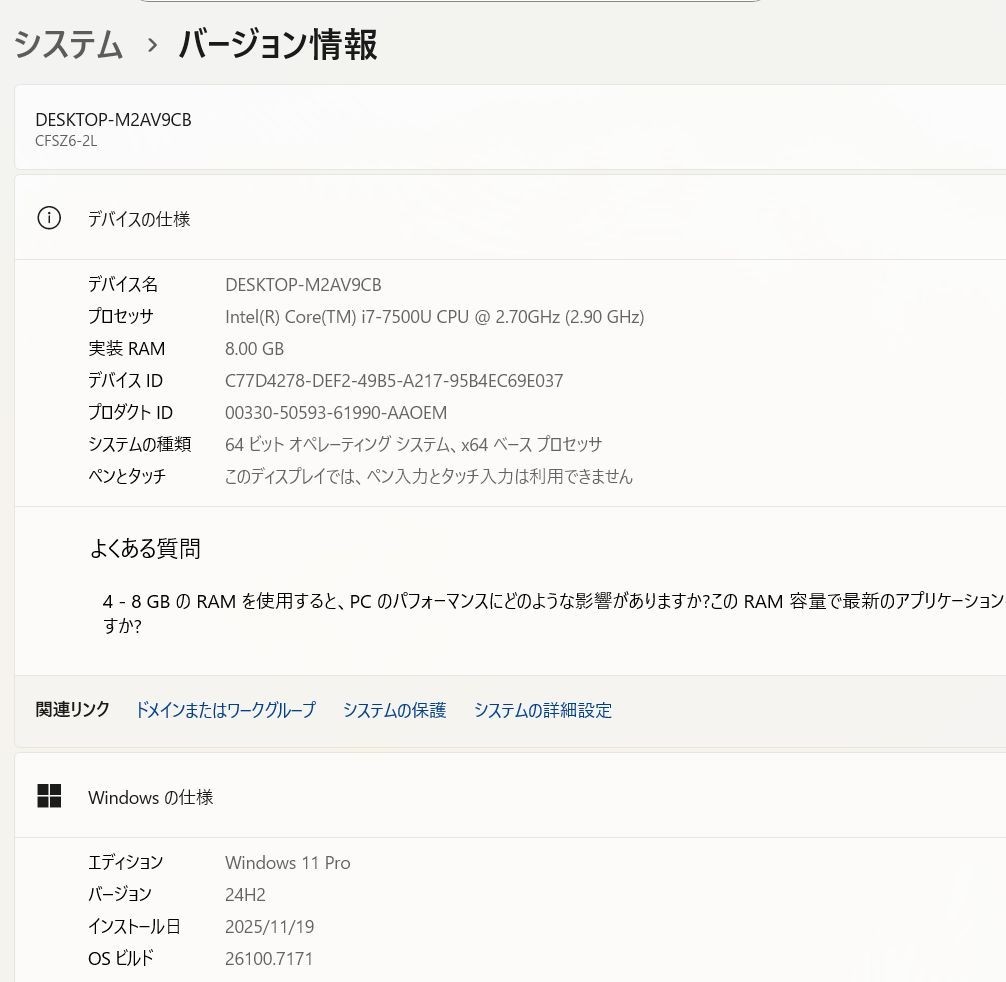
Task: Open システムの詳細設定 link
Action: [x=542, y=709]
